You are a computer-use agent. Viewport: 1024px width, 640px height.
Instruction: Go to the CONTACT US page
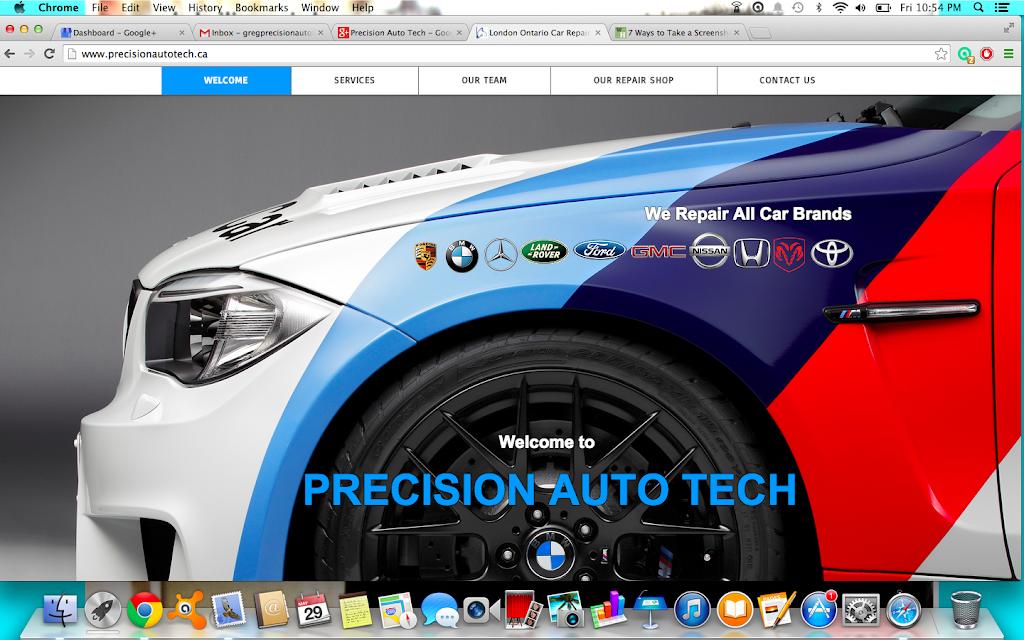click(x=788, y=80)
